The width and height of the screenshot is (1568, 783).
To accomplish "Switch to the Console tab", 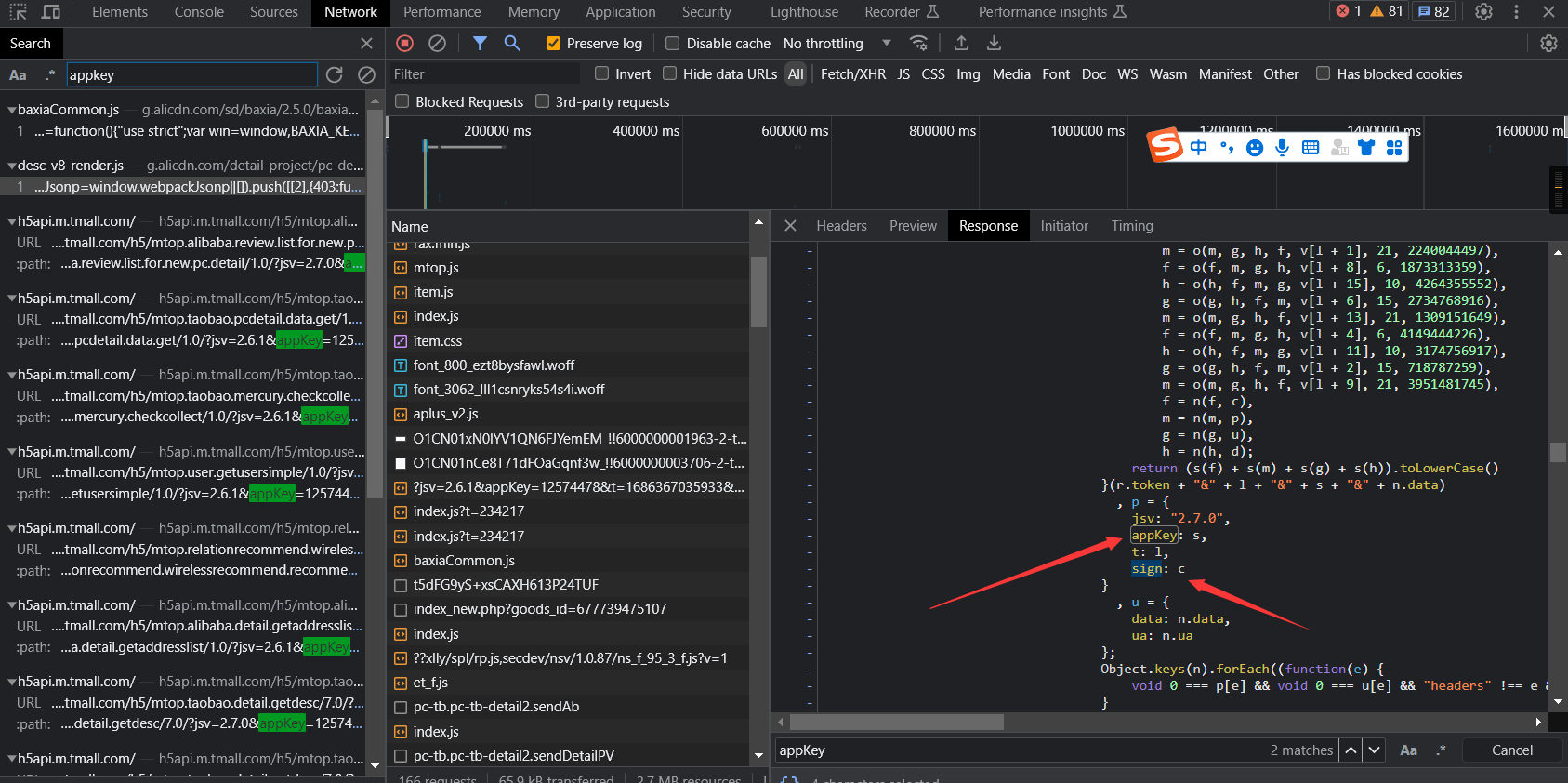I will (x=199, y=12).
